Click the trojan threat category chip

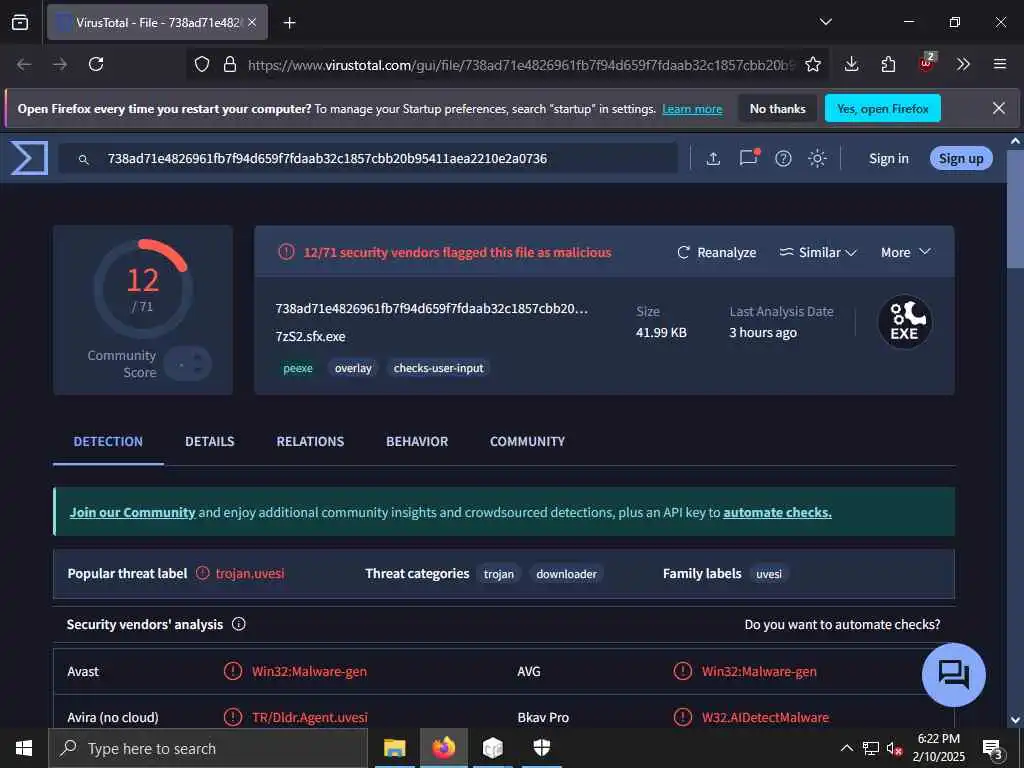tap(498, 574)
